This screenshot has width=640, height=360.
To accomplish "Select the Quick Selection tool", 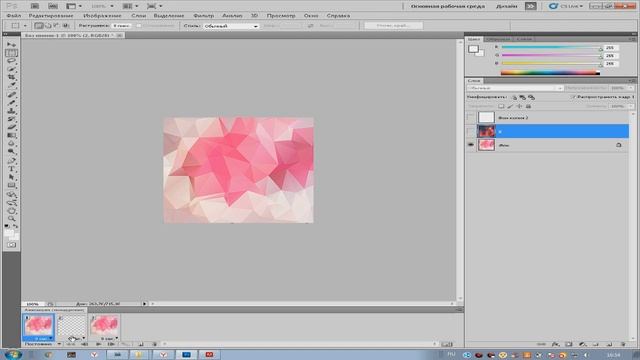I will point(11,69).
